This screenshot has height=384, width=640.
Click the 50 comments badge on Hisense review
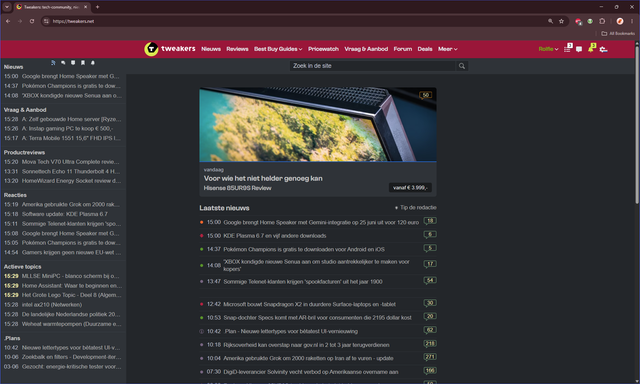[425, 95]
